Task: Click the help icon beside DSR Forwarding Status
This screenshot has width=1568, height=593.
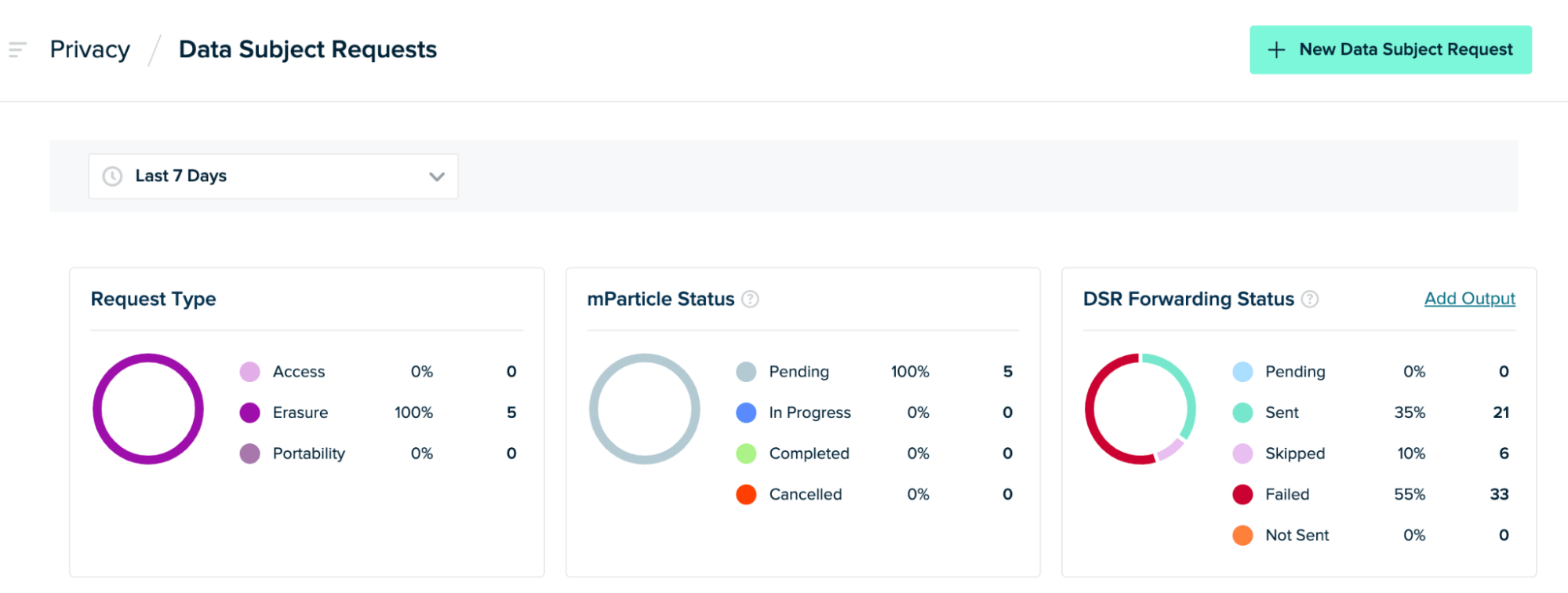Action: tap(1310, 299)
